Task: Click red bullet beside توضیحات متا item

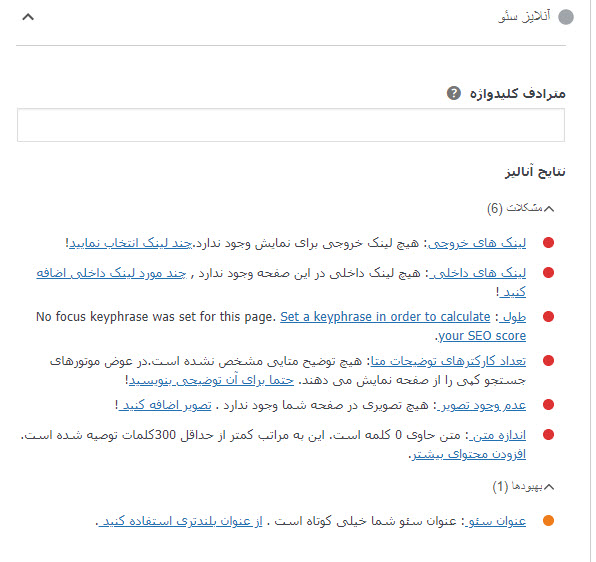Action: [x=548, y=361]
